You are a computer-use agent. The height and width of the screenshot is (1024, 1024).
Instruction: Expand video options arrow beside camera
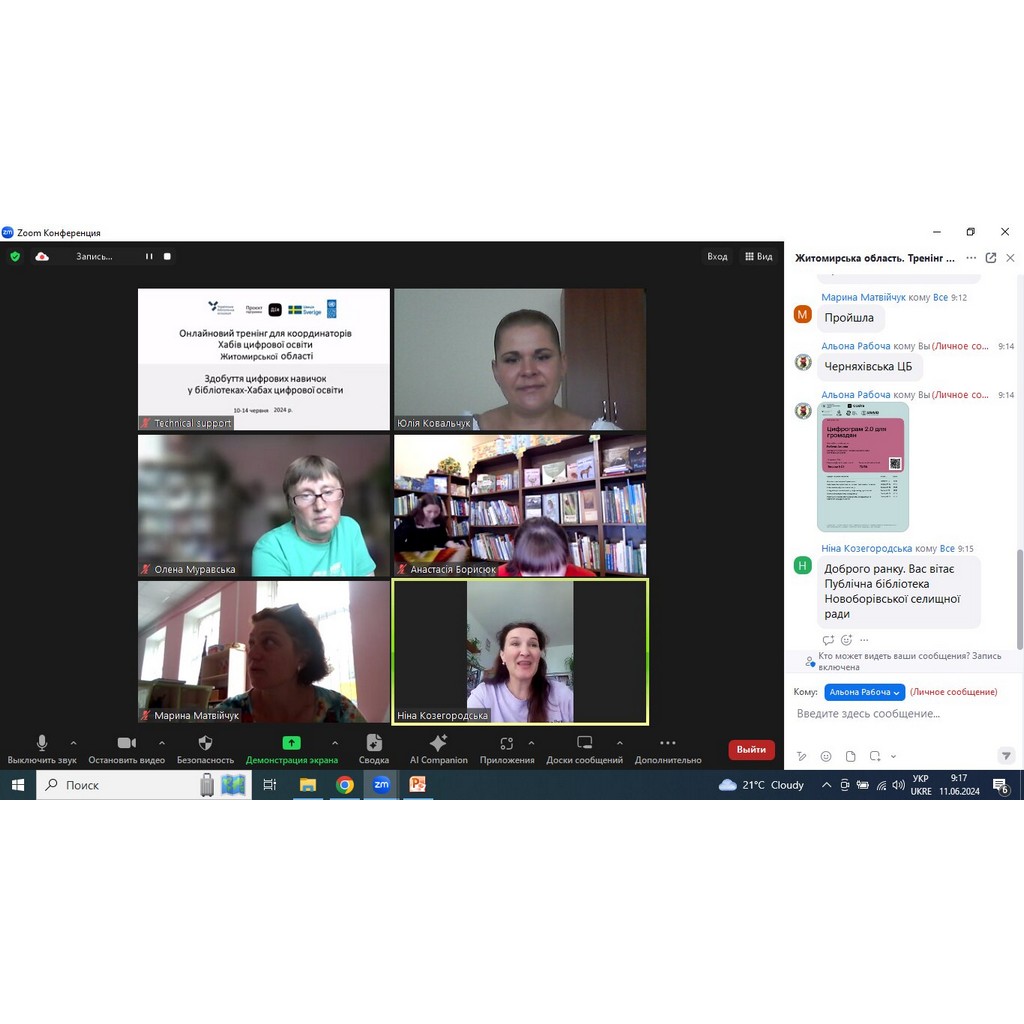[x=162, y=743]
